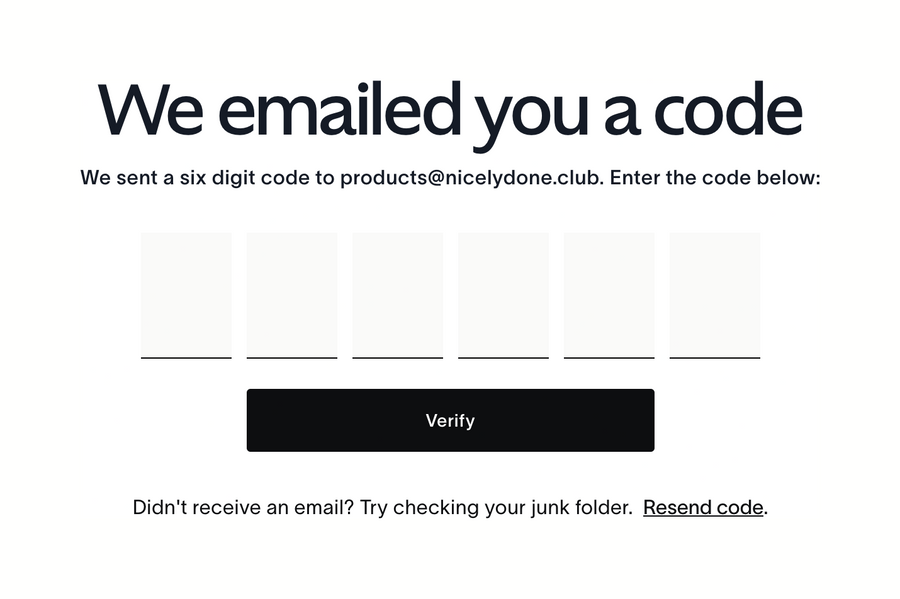900x599 pixels.
Task: Click the junk folder instruction text
Action: pyautogui.click(x=385, y=507)
